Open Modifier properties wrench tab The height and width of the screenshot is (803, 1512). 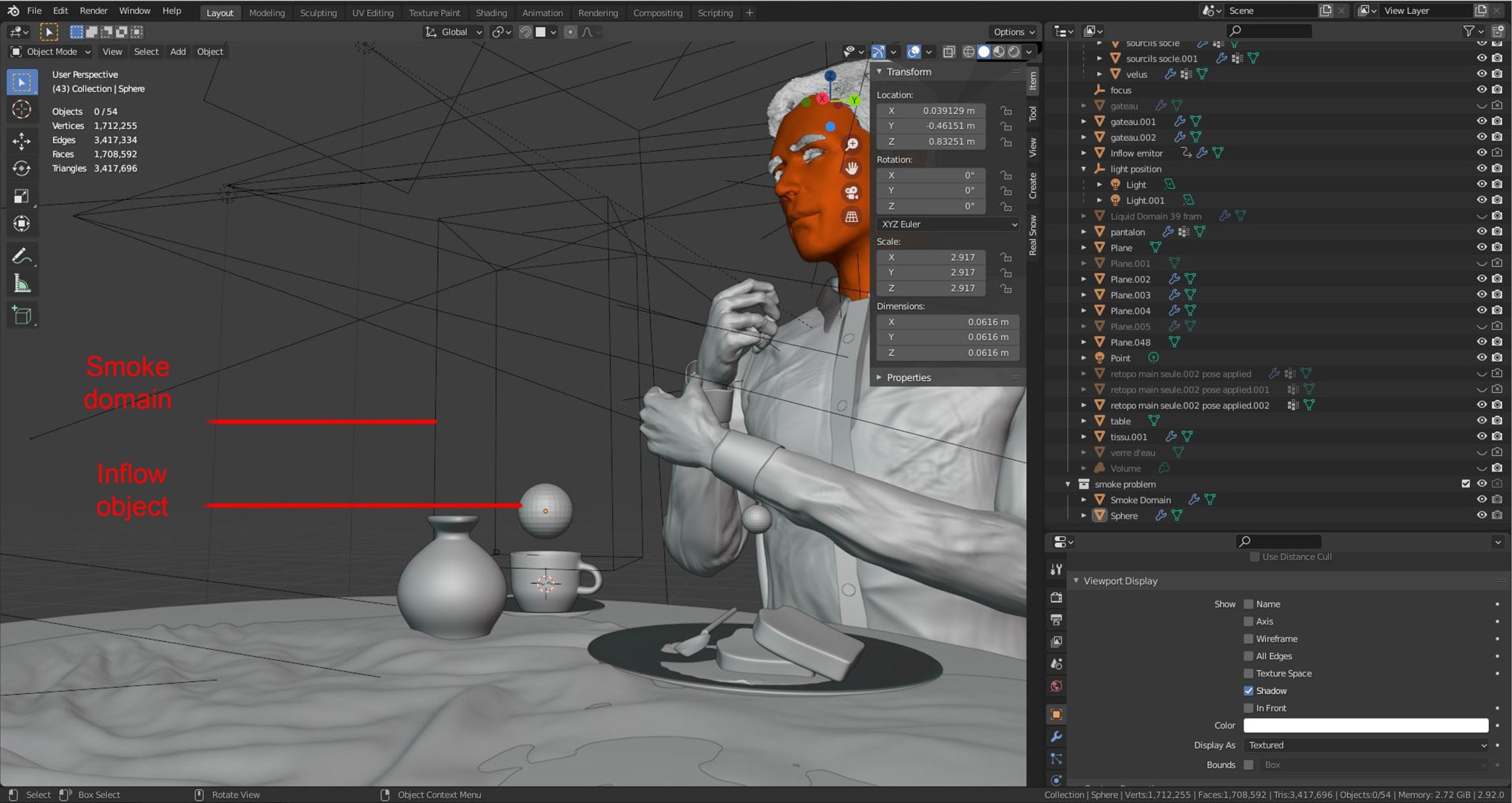point(1056,736)
